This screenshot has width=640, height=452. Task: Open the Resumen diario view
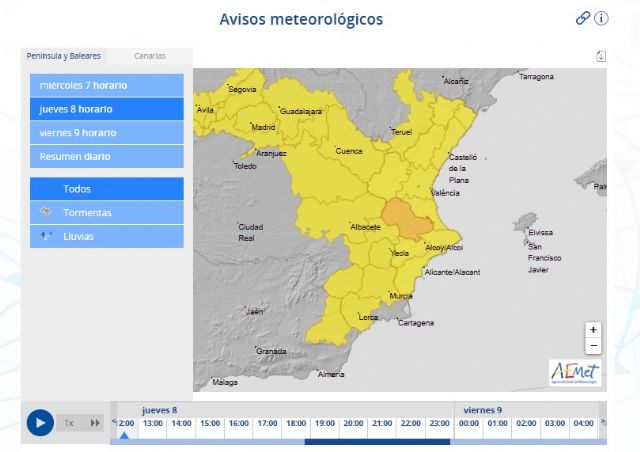pos(107,157)
